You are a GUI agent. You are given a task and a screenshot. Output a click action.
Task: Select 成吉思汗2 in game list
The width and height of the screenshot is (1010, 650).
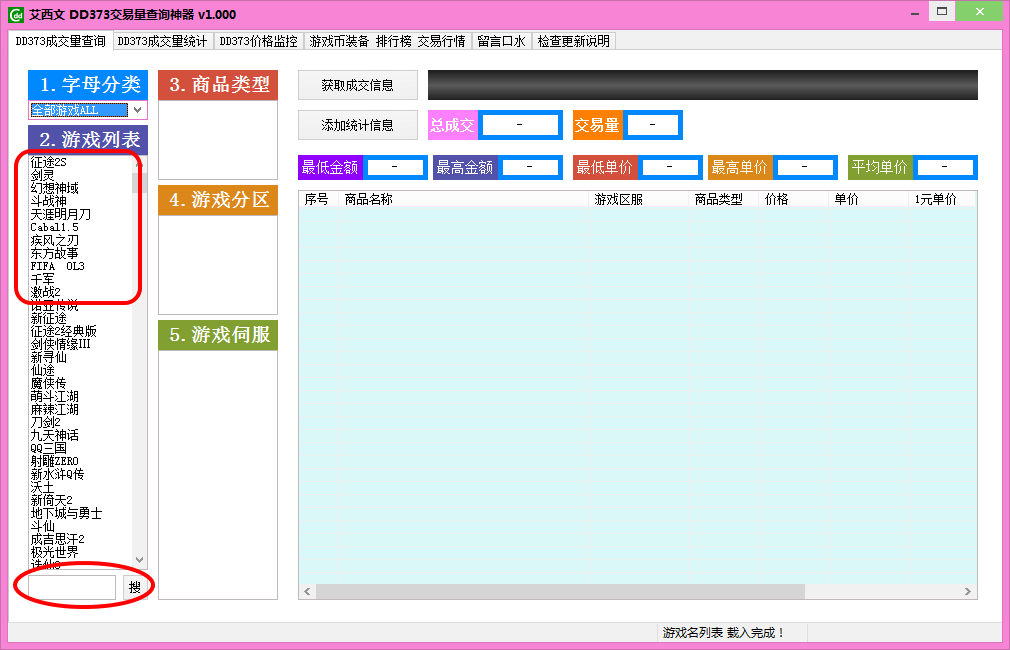[x=57, y=539]
